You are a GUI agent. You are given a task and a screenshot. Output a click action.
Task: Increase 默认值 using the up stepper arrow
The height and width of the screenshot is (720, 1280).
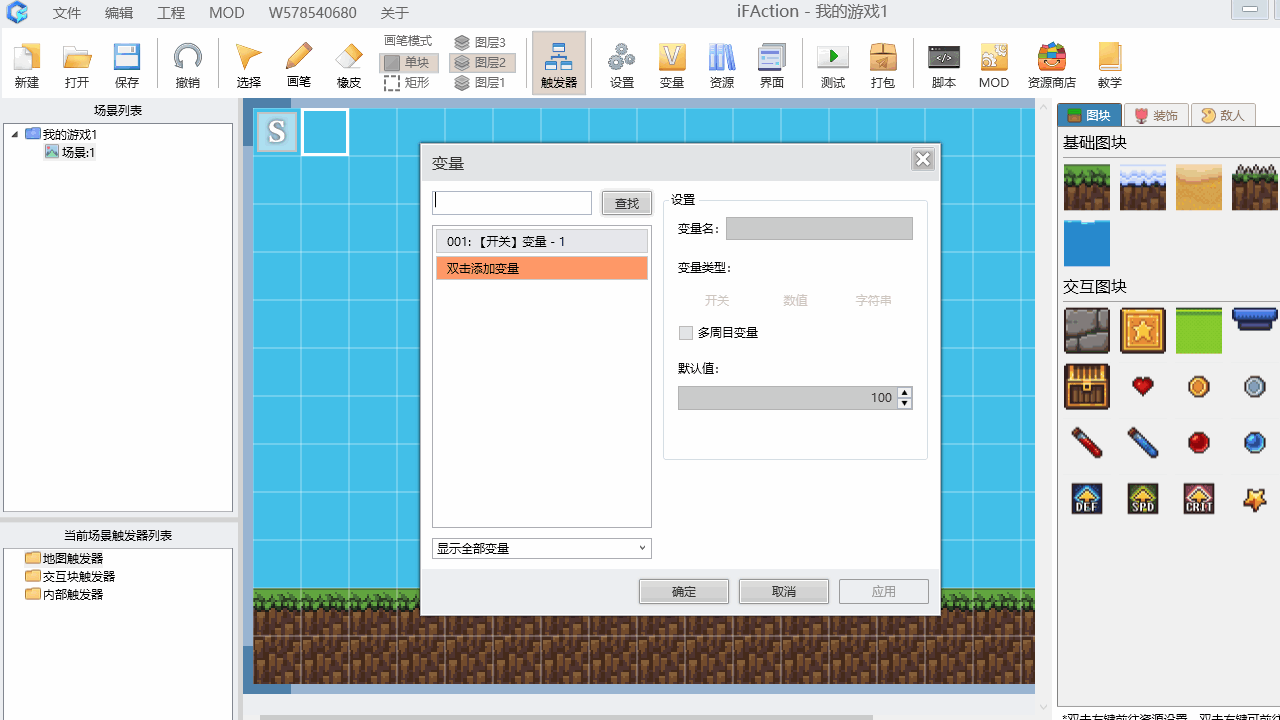pyautogui.click(x=905, y=392)
